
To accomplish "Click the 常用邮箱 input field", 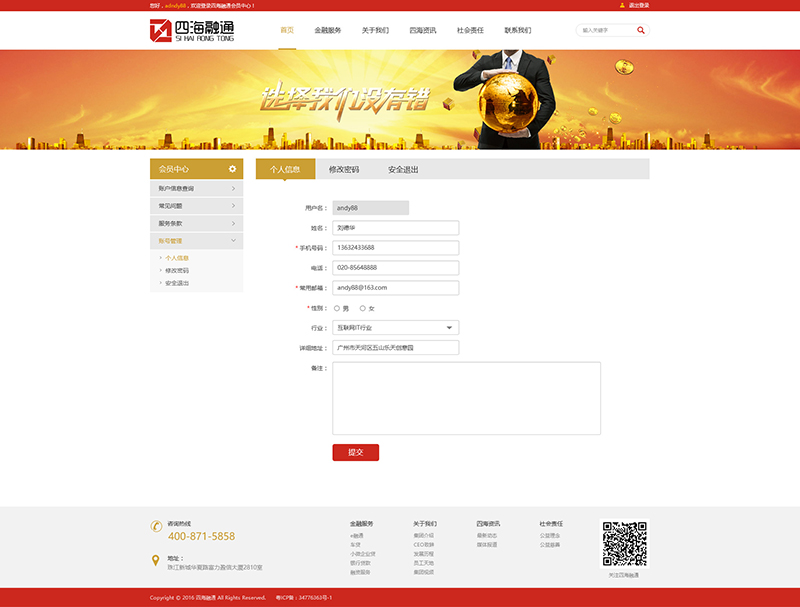I will [x=395, y=288].
